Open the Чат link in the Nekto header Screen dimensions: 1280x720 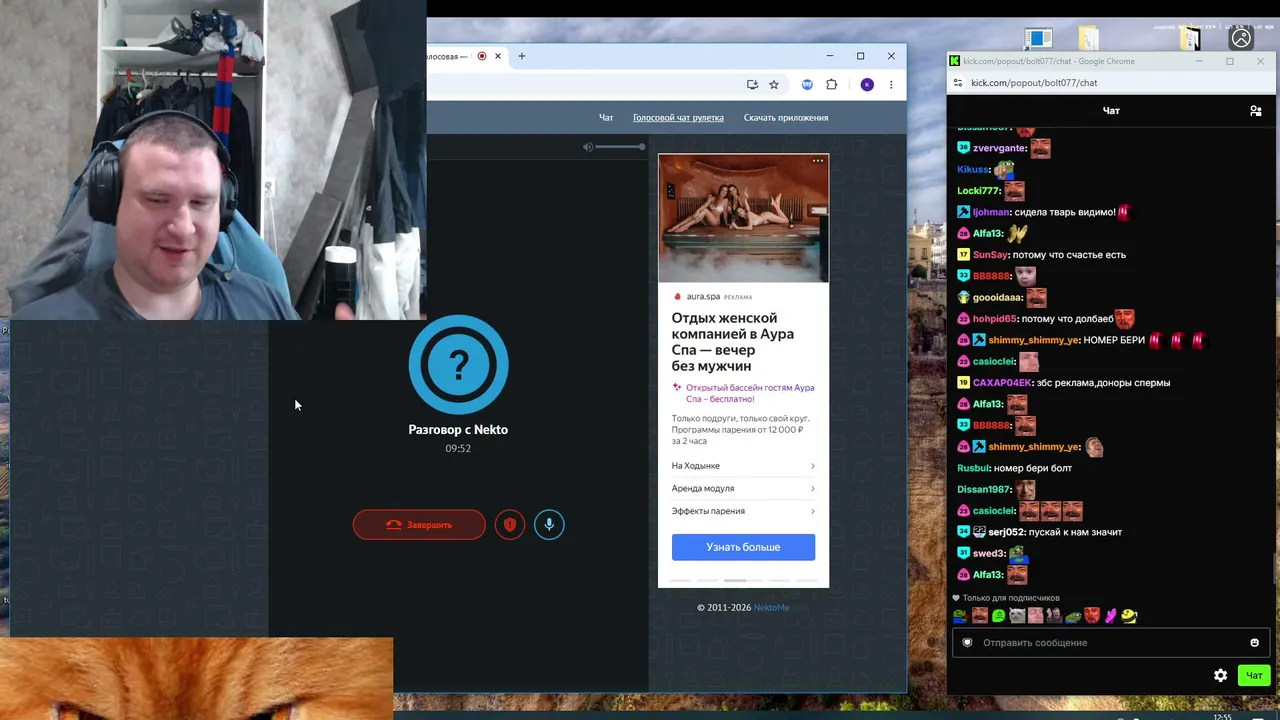(606, 118)
